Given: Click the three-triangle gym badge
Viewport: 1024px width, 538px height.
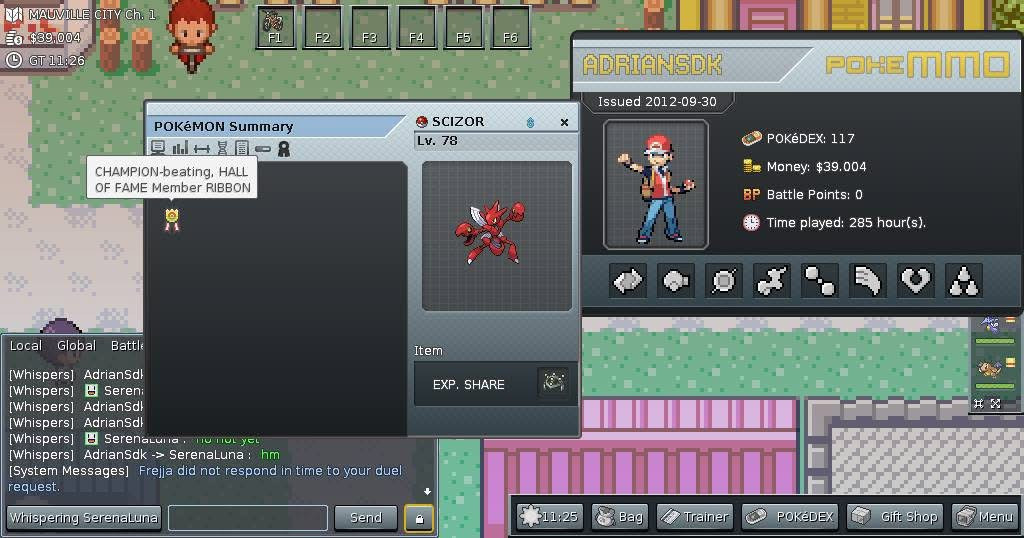Looking at the screenshot, I should coord(963,281).
